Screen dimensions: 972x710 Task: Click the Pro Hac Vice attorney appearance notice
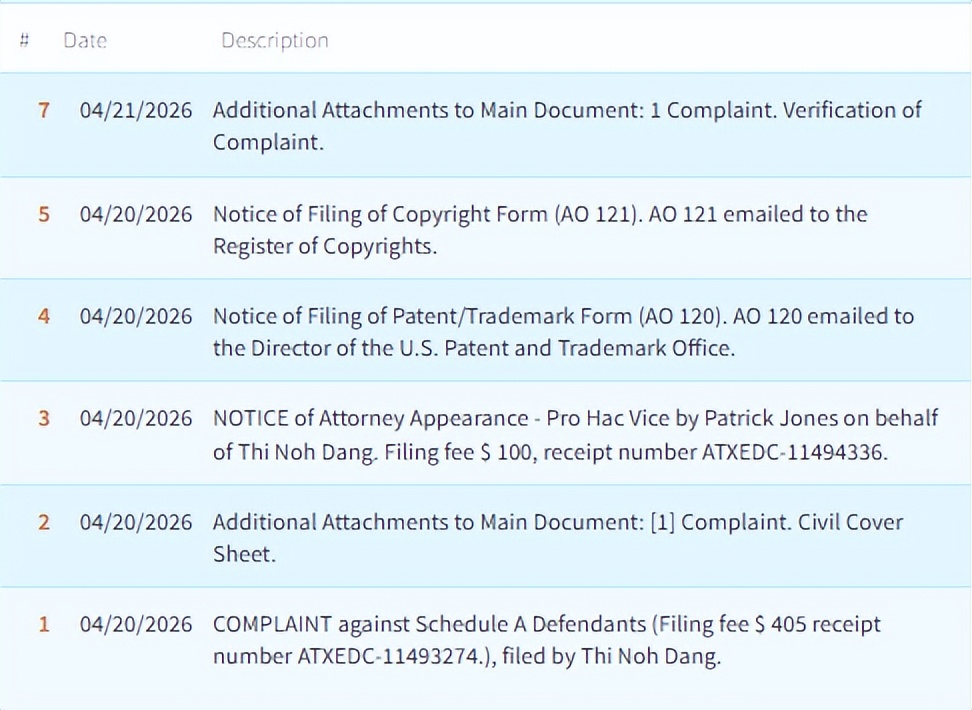(x=575, y=434)
